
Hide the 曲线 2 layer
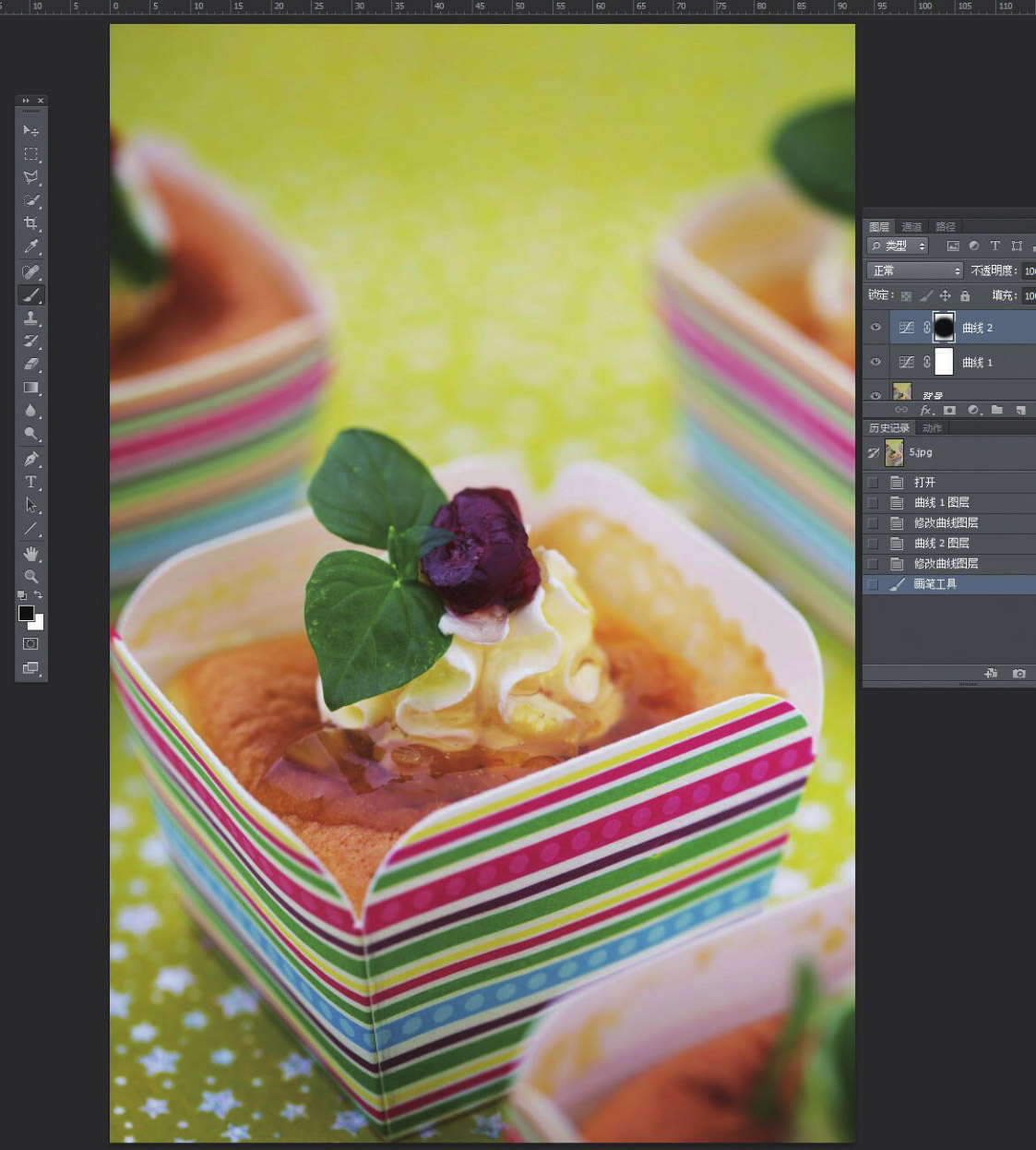(875, 328)
